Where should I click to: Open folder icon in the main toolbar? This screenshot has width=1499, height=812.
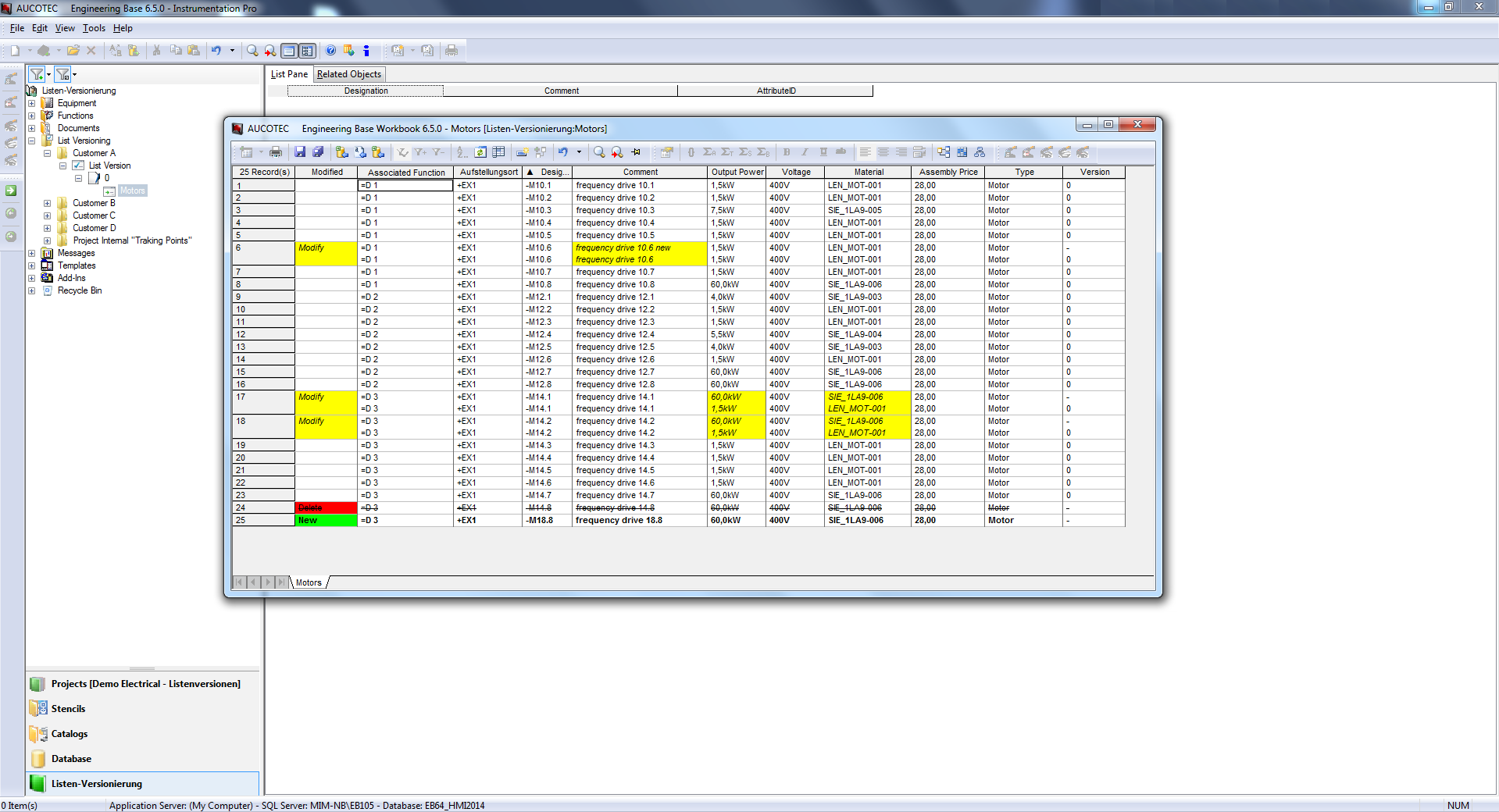73,51
